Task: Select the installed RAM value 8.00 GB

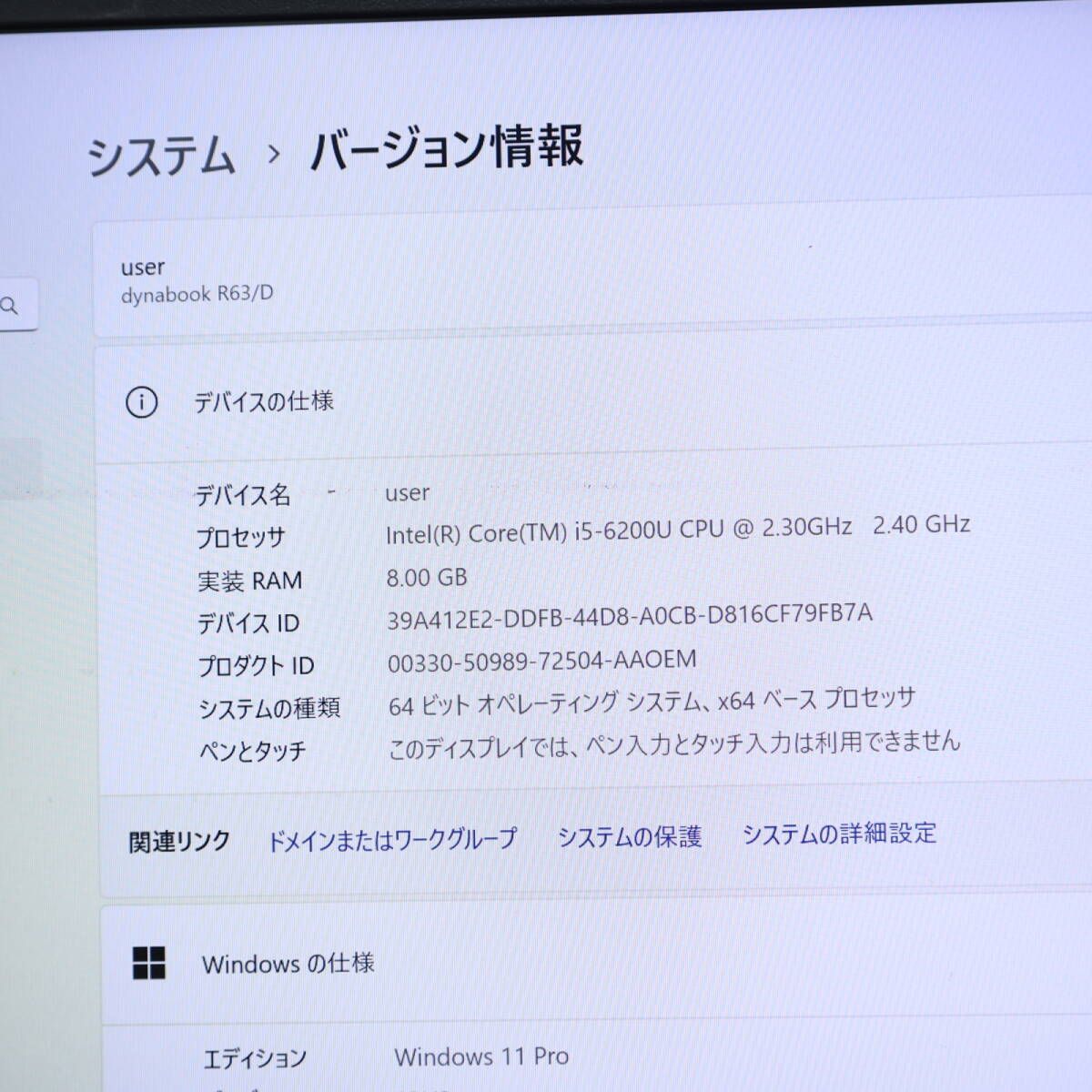Action: coord(427,577)
